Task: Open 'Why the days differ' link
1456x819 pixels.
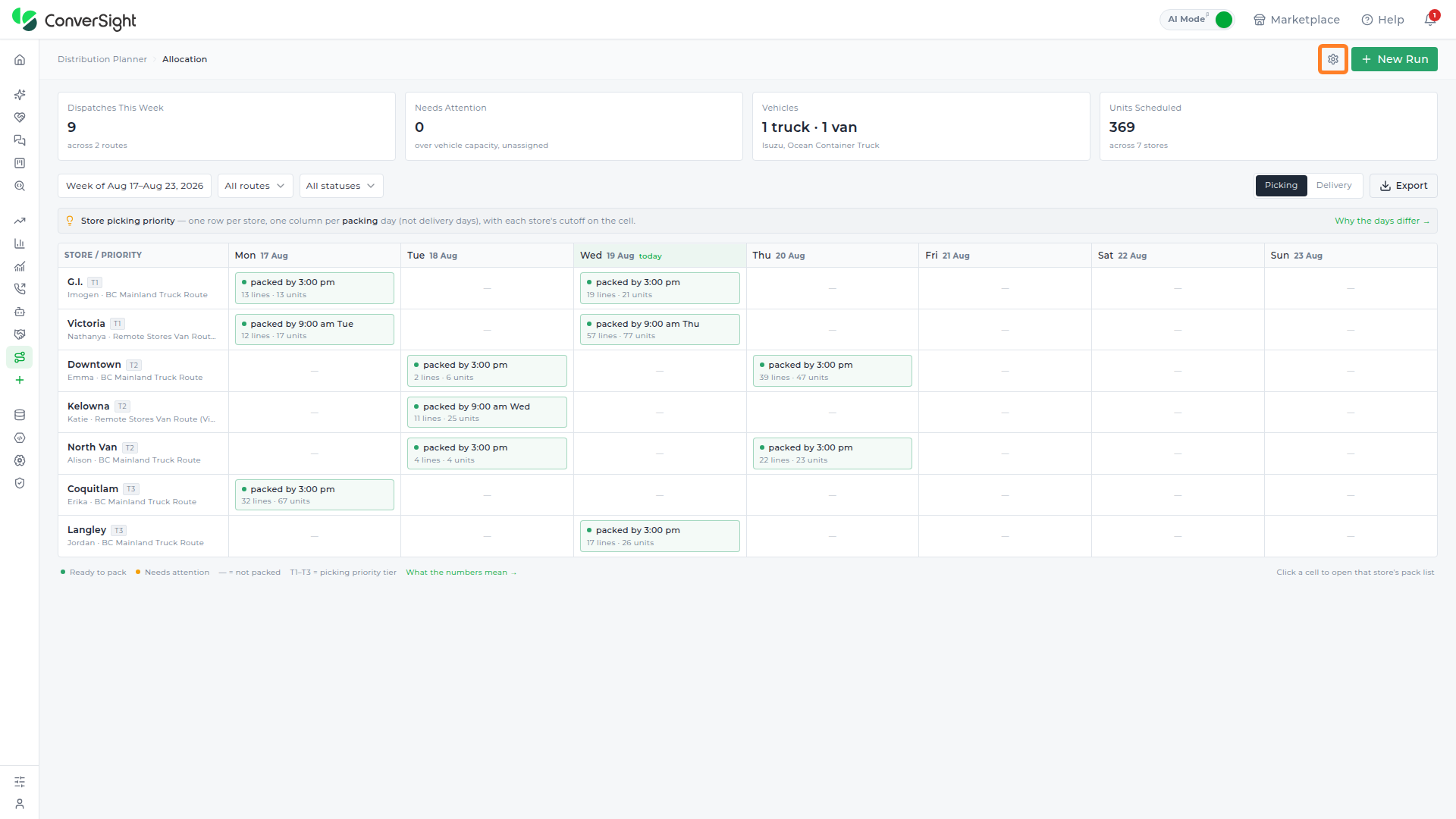Action: click(1382, 221)
